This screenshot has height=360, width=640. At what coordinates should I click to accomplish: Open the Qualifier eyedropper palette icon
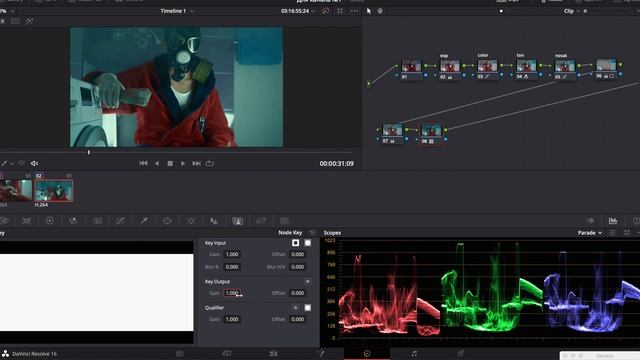(144, 221)
